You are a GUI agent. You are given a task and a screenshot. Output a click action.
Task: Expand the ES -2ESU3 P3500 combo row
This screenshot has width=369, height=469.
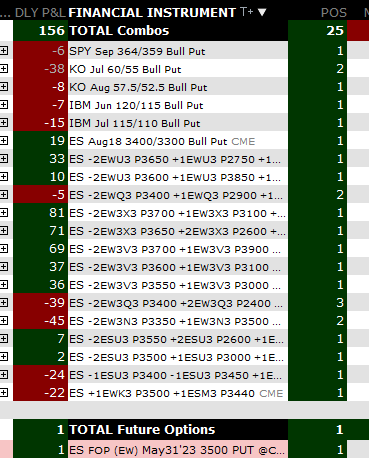click(4, 357)
